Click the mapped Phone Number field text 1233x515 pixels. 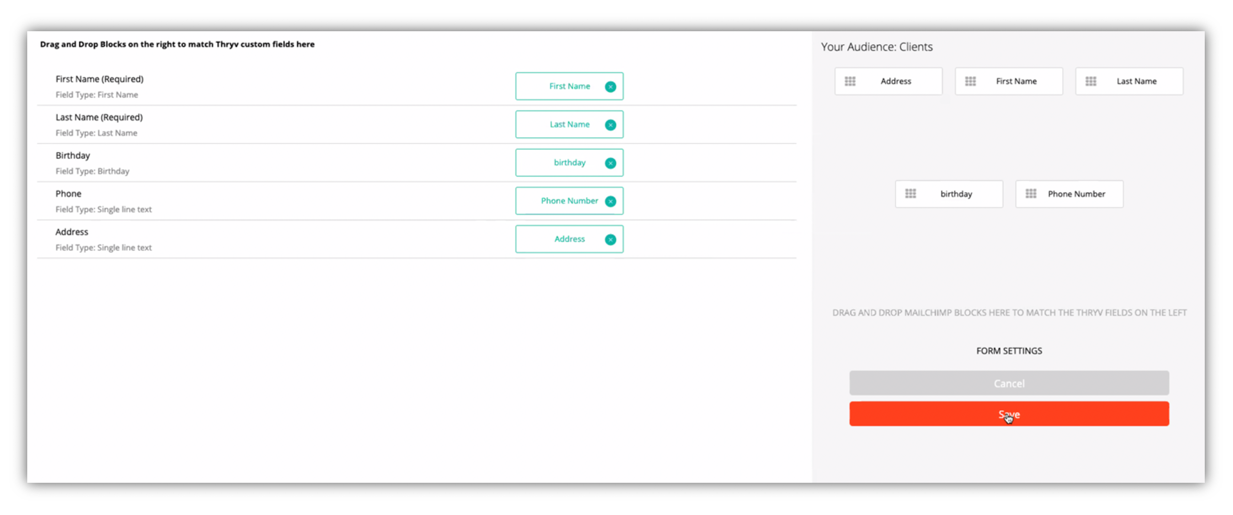coord(570,201)
